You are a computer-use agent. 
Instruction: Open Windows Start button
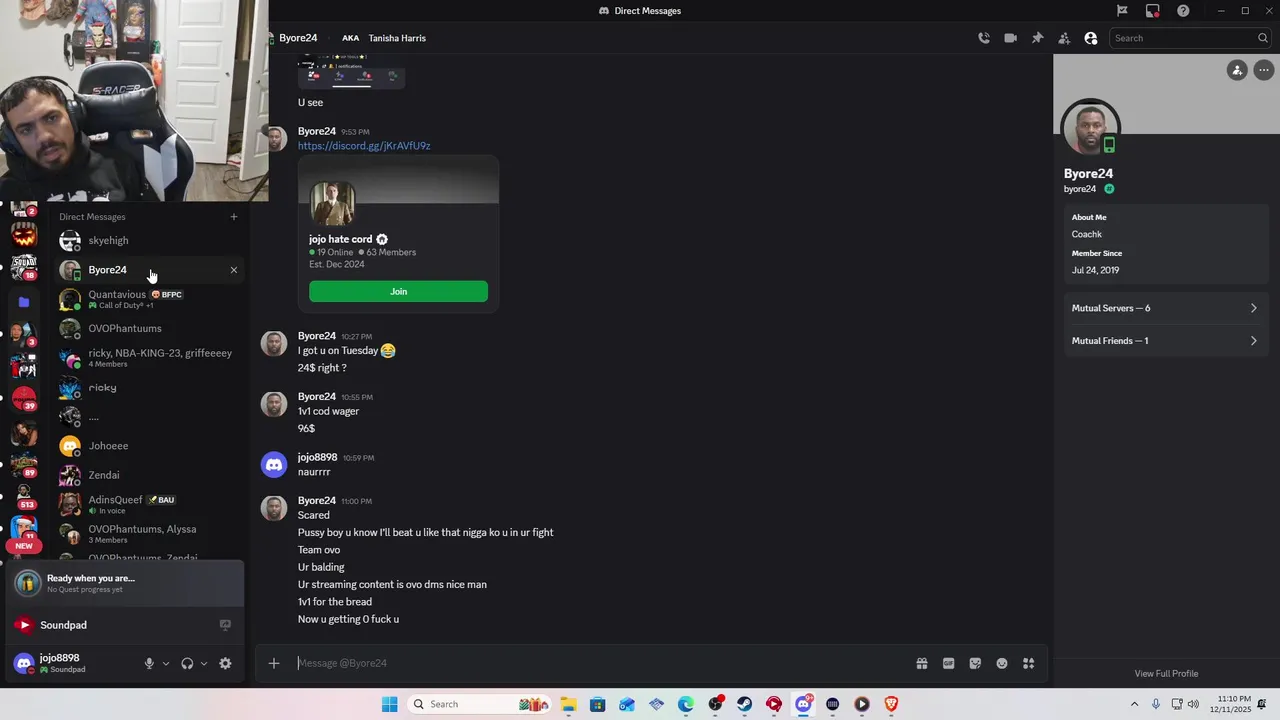[389, 704]
